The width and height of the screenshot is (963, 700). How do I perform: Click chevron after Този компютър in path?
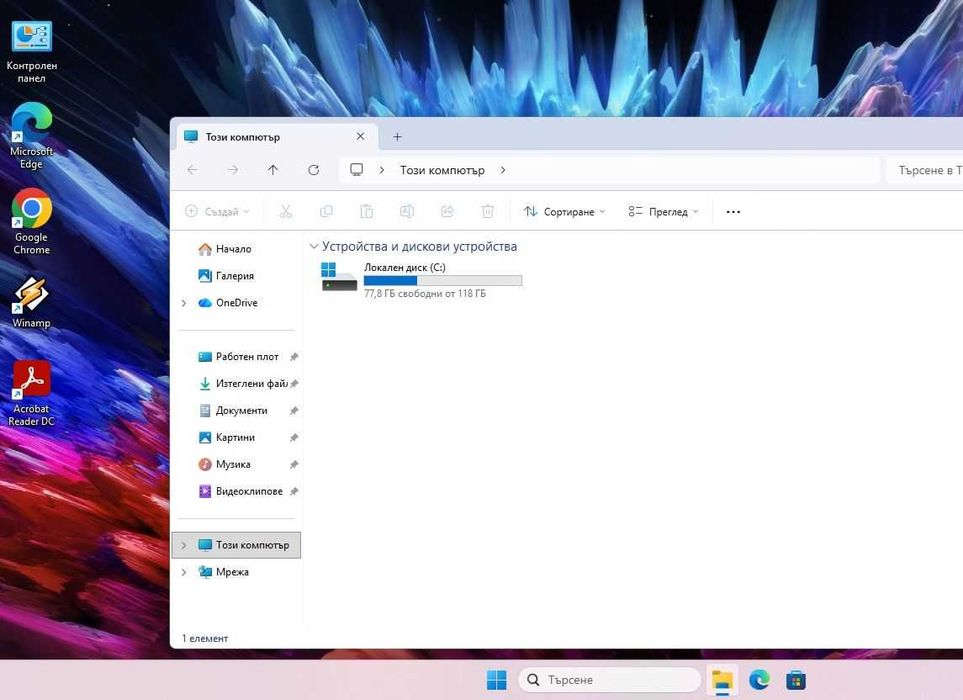click(x=503, y=170)
